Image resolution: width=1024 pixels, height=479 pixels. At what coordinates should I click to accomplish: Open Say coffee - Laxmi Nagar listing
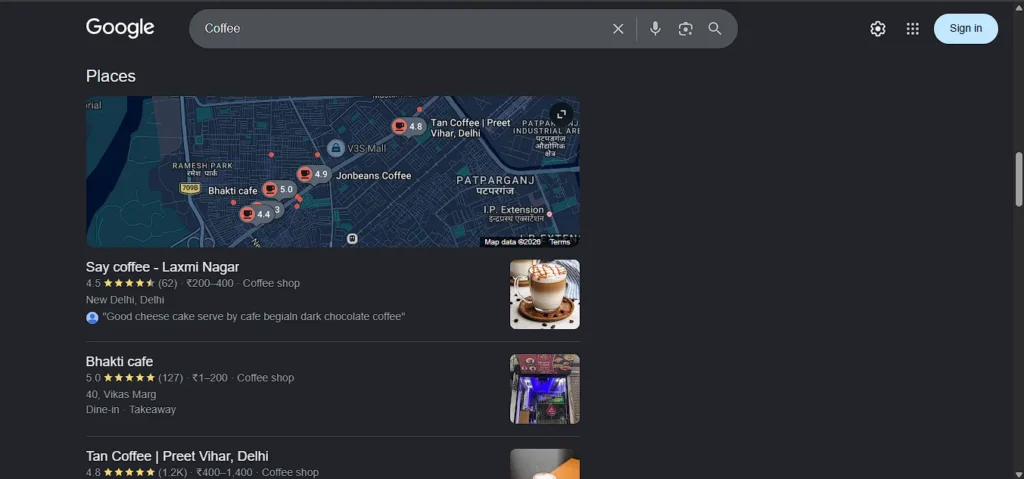163,267
